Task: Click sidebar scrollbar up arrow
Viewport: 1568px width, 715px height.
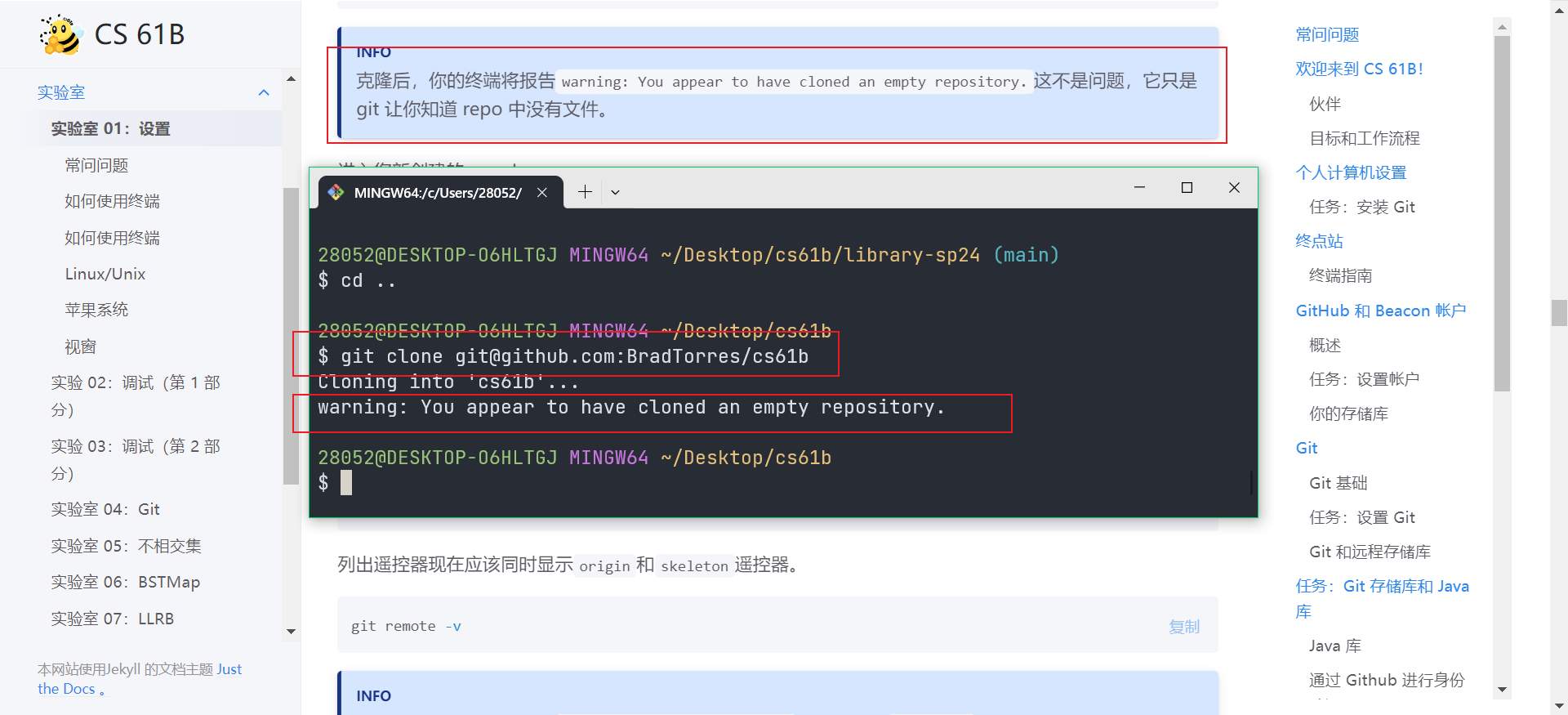Action: coord(291,79)
